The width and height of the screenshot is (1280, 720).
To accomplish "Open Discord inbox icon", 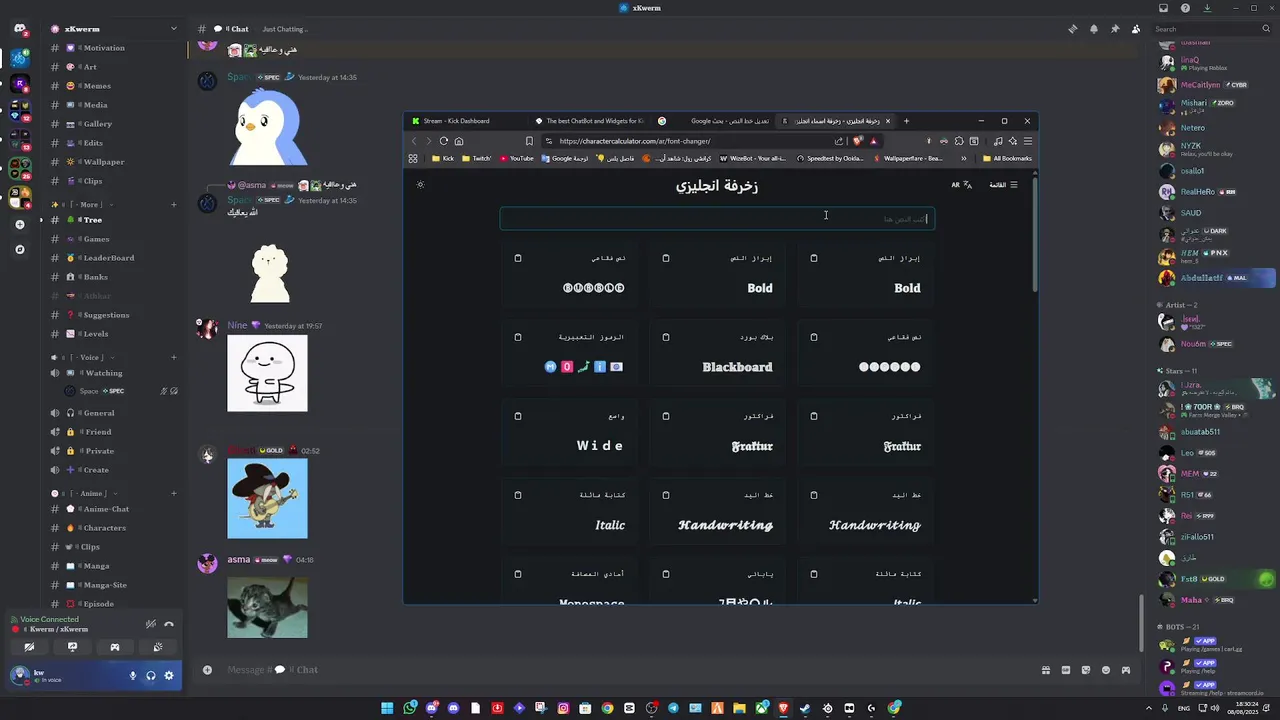I will (x=1163, y=8).
